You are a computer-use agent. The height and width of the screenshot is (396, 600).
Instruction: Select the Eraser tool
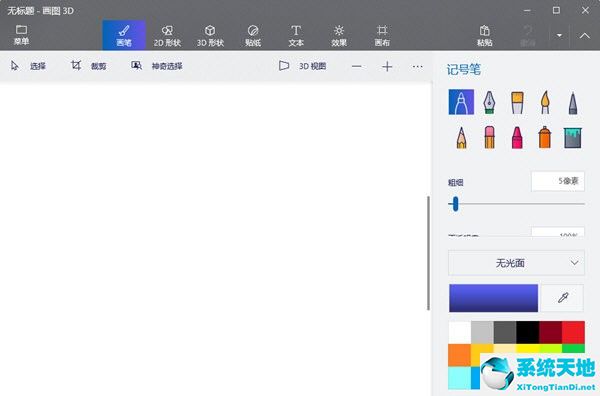pos(489,137)
